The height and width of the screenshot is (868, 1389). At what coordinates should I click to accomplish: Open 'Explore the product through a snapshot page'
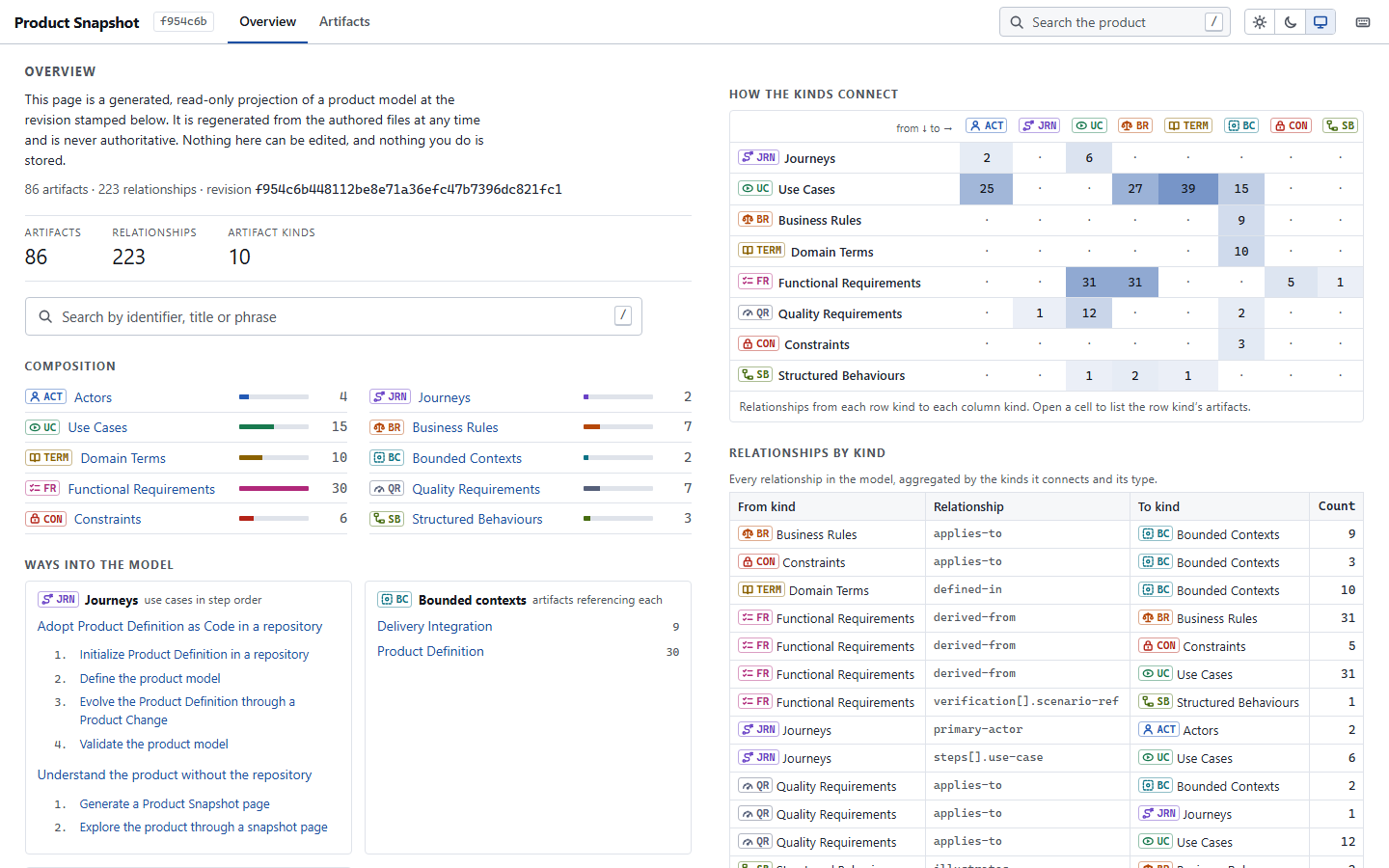pos(204,827)
